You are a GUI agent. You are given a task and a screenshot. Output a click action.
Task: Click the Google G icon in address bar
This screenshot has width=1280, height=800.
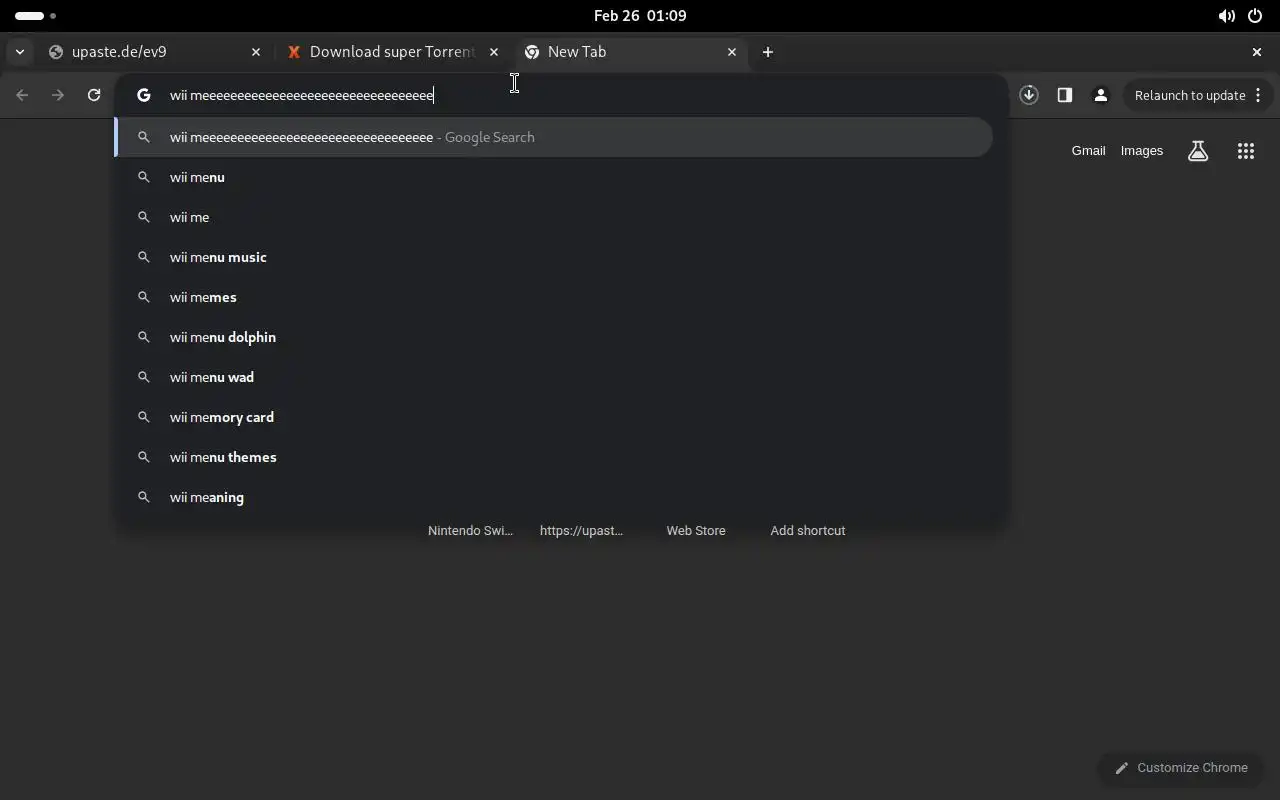(144, 95)
